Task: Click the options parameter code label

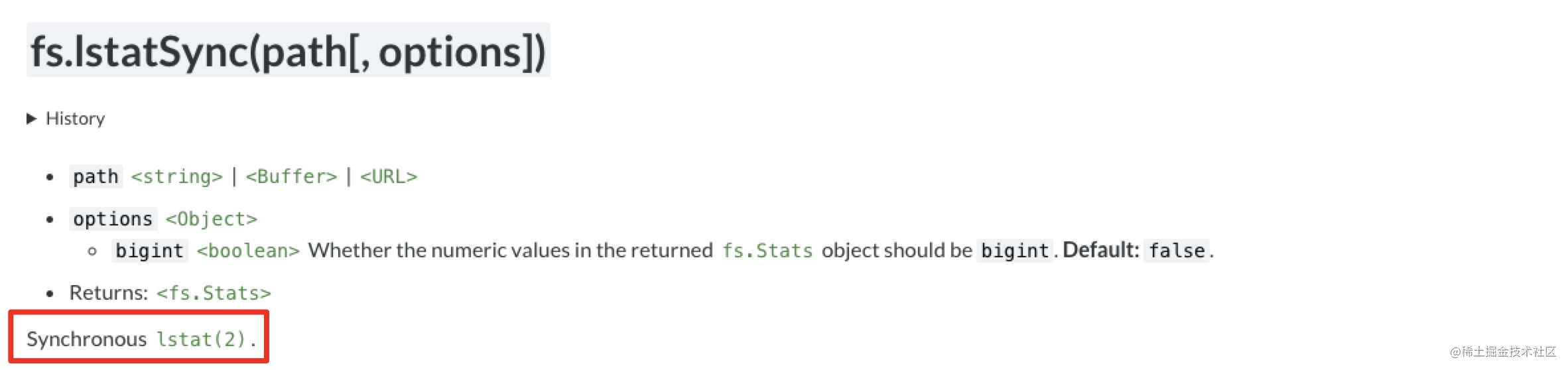Action: tap(113, 219)
